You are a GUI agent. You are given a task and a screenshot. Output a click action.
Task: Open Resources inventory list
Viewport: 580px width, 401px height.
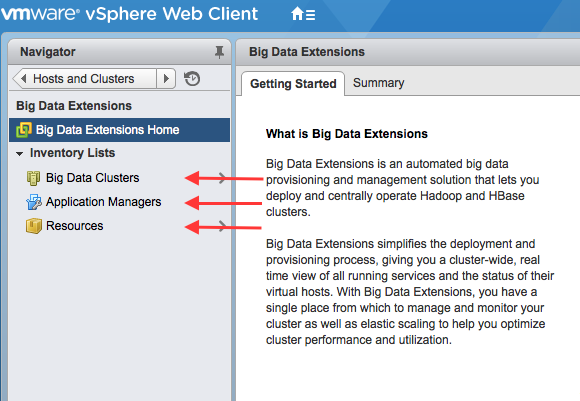point(75,226)
